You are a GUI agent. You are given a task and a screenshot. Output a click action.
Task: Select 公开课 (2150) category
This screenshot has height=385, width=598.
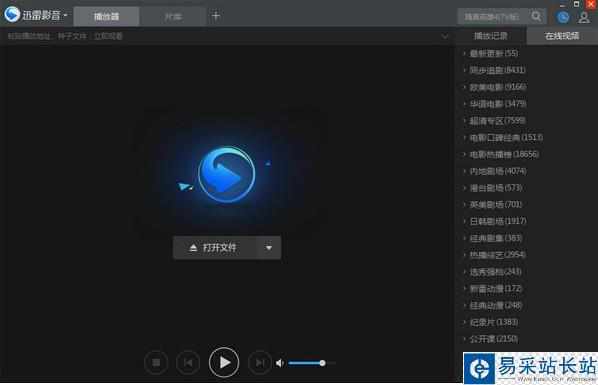[x=494, y=339]
